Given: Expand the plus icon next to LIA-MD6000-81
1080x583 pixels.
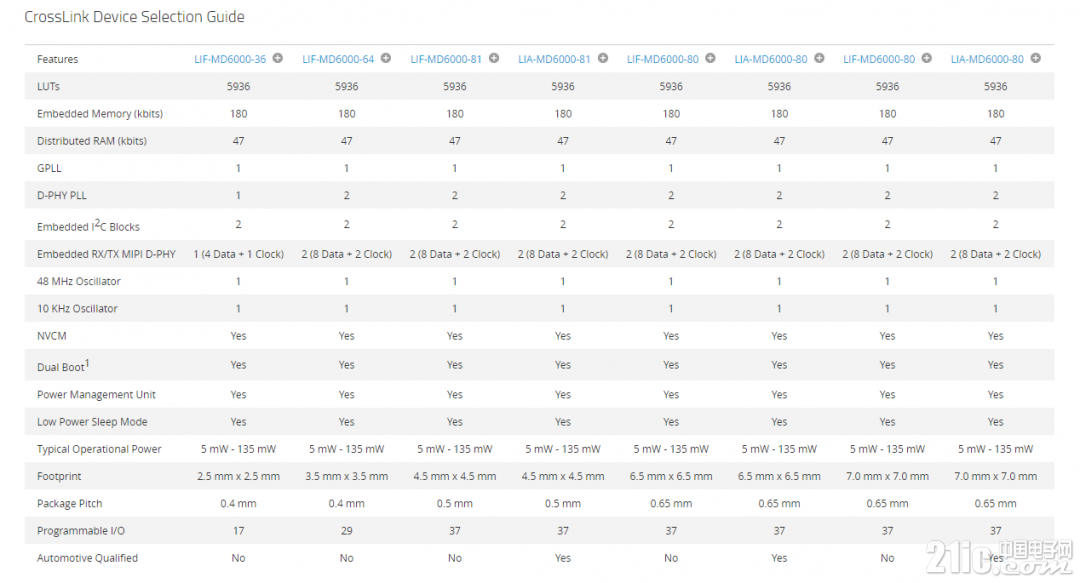Looking at the screenshot, I should 603,59.
